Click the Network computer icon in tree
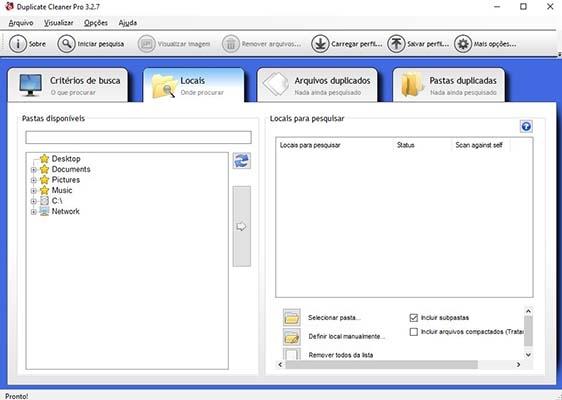Screen dimensions: 562x400 pyautogui.click(x=44, y=211)
